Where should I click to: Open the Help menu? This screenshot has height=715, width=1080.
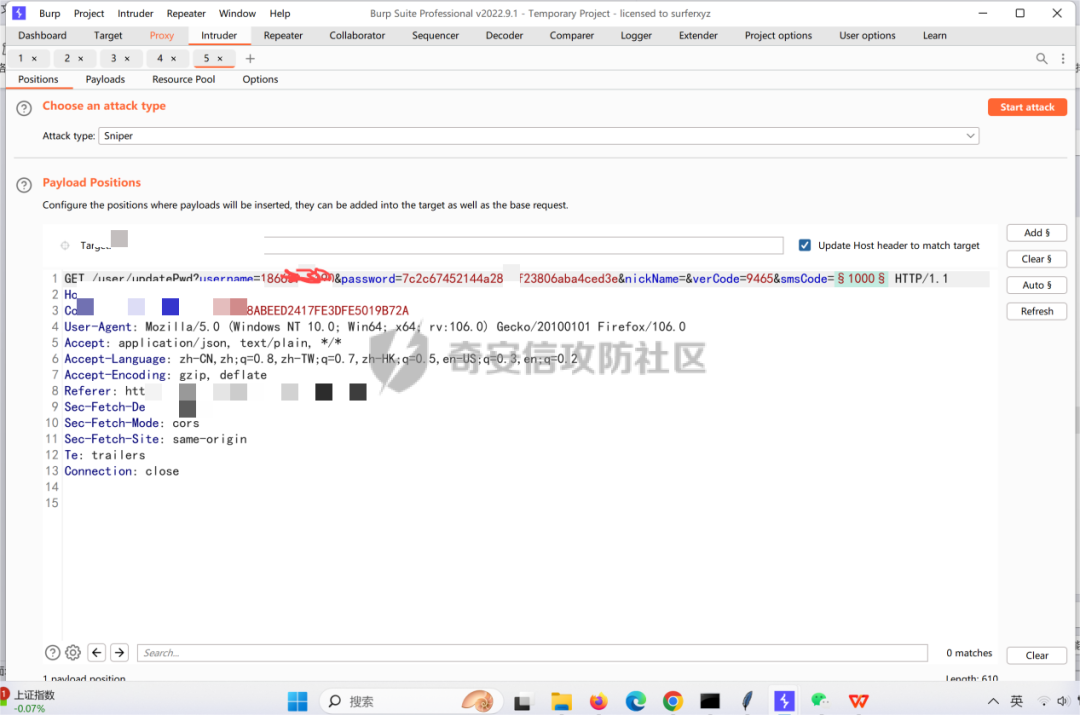(280, 13)
